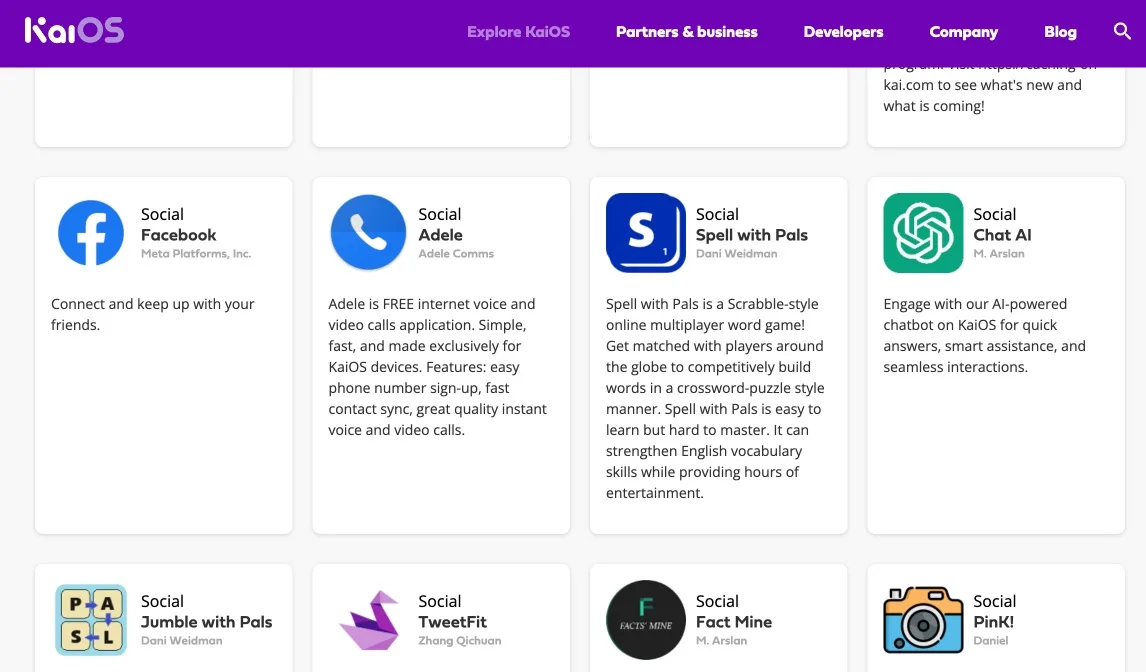Click the Facebook app icon

91,233
